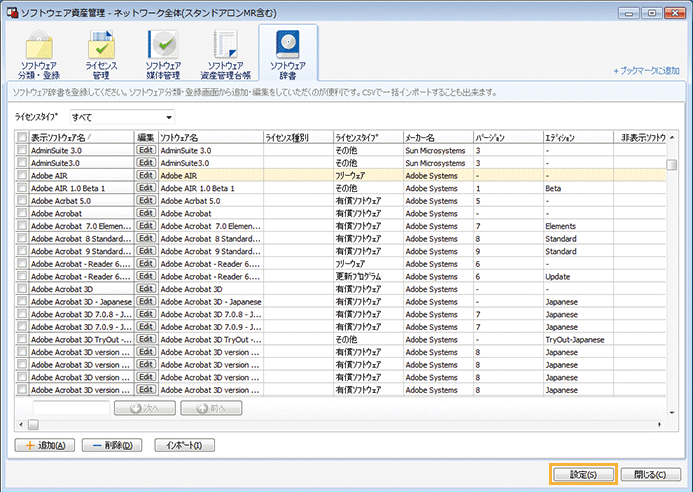Select the 更新プログラム license type cell
Screen dimensions: 693x492
(x=369, y=277)
